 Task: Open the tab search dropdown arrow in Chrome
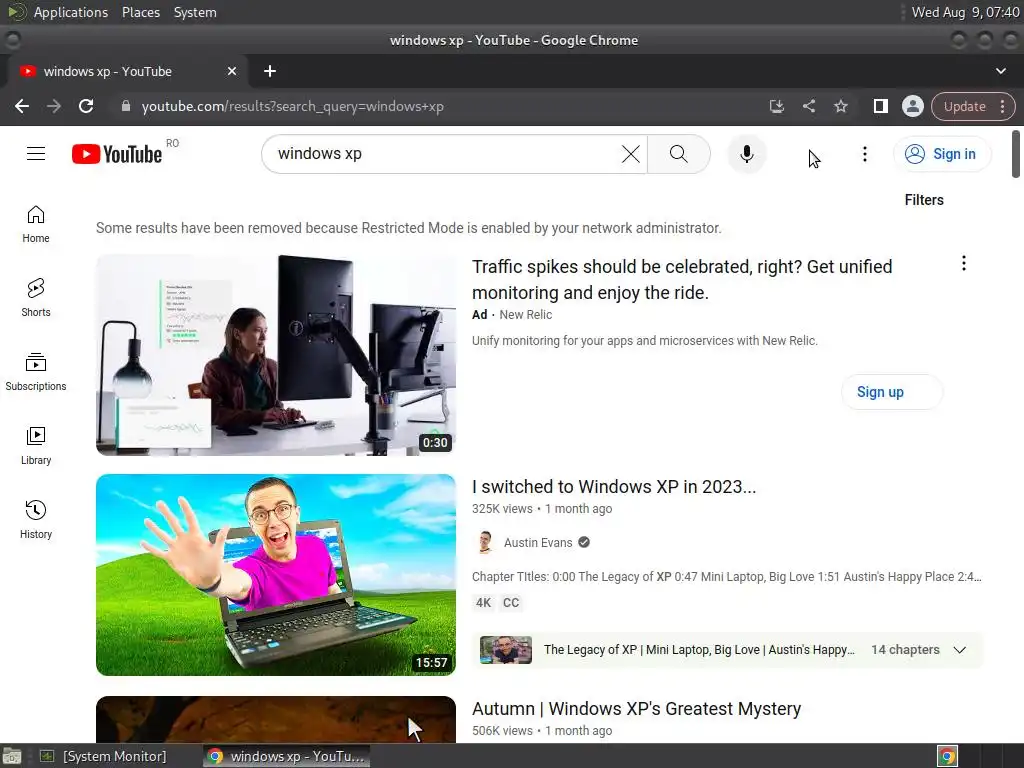(x=1000, y=71)
